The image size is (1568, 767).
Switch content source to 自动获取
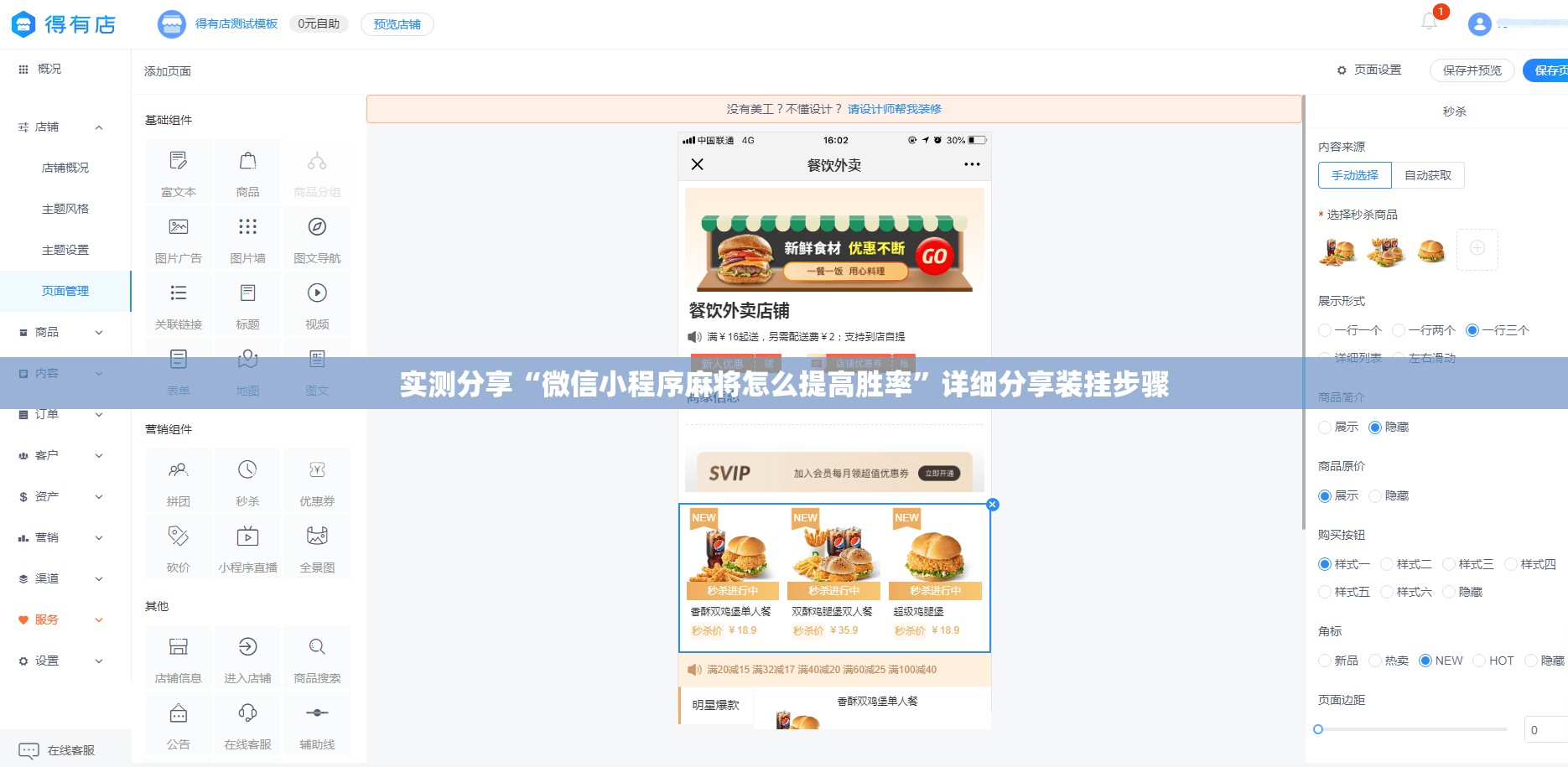coord(1427,175)
